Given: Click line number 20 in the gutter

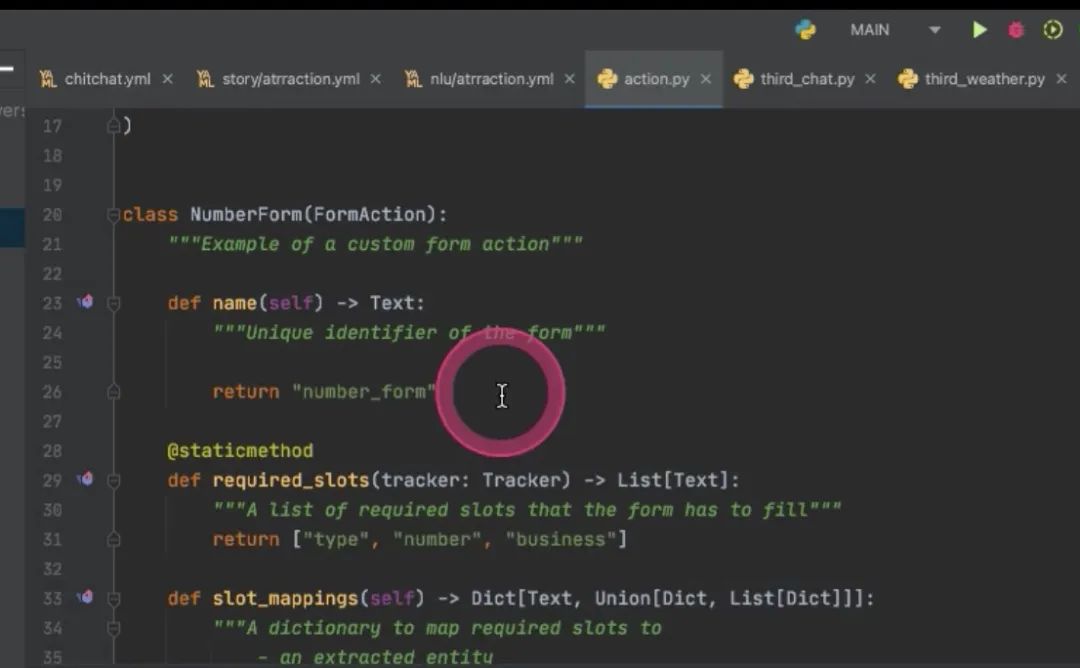Looking at the screenshot, I should click(x=52, y=215).
